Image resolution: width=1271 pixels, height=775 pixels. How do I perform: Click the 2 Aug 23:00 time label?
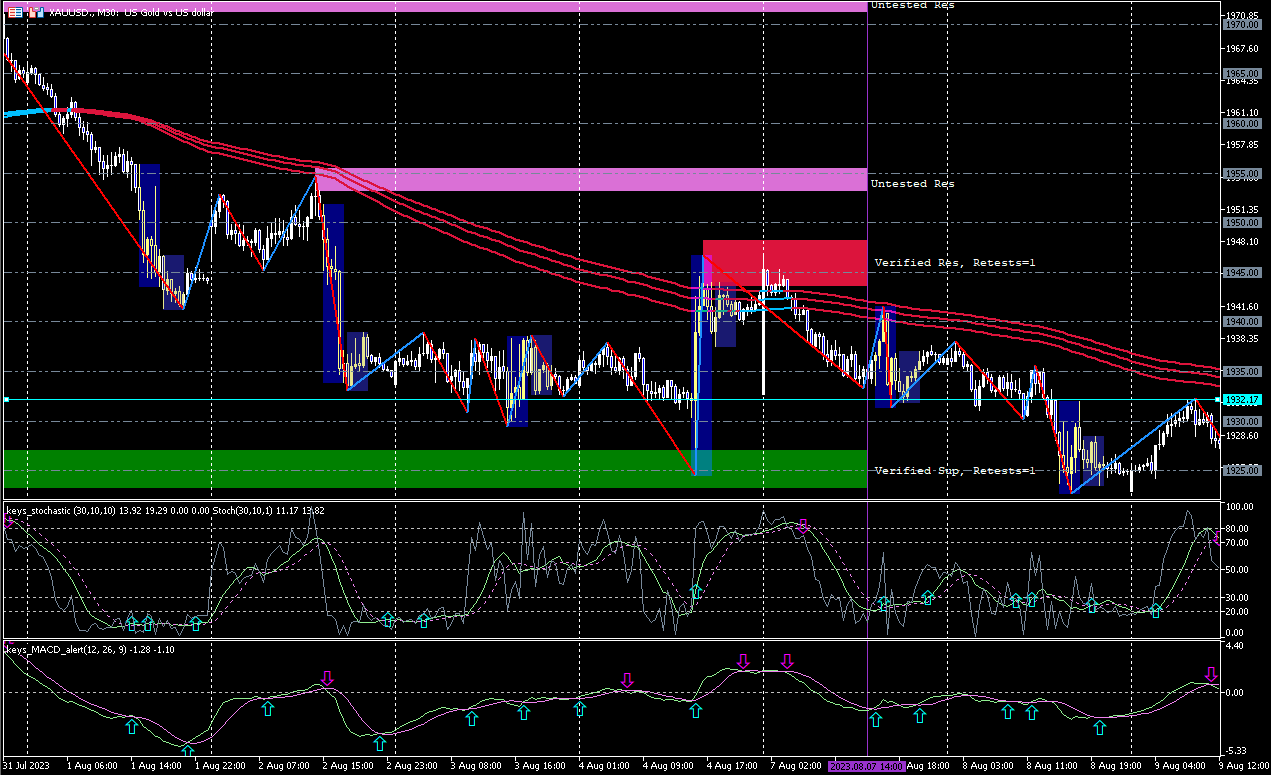pyautogui.click(x=412, y=766)
